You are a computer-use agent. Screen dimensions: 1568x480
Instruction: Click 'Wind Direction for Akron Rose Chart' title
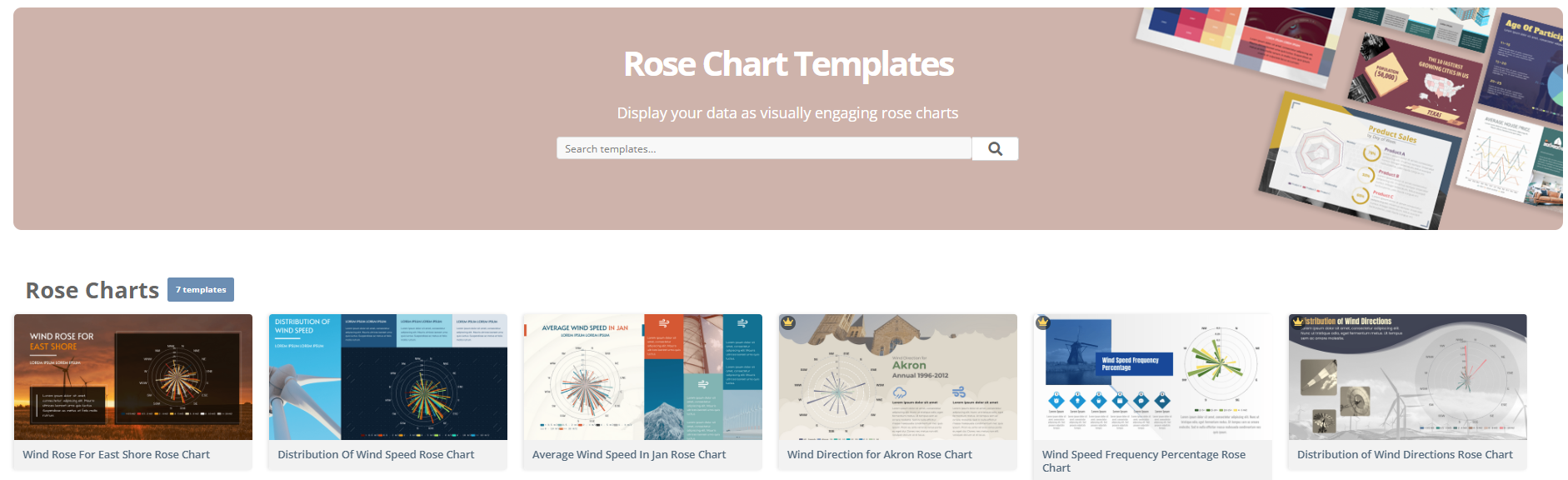coord(880,455)
